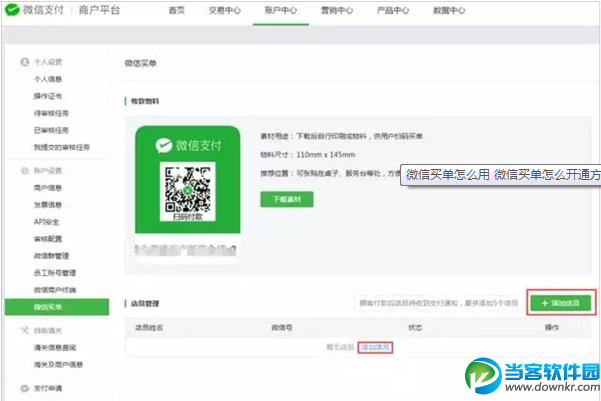Open 员工账号管理 in sidebar

tap(55, 273)
